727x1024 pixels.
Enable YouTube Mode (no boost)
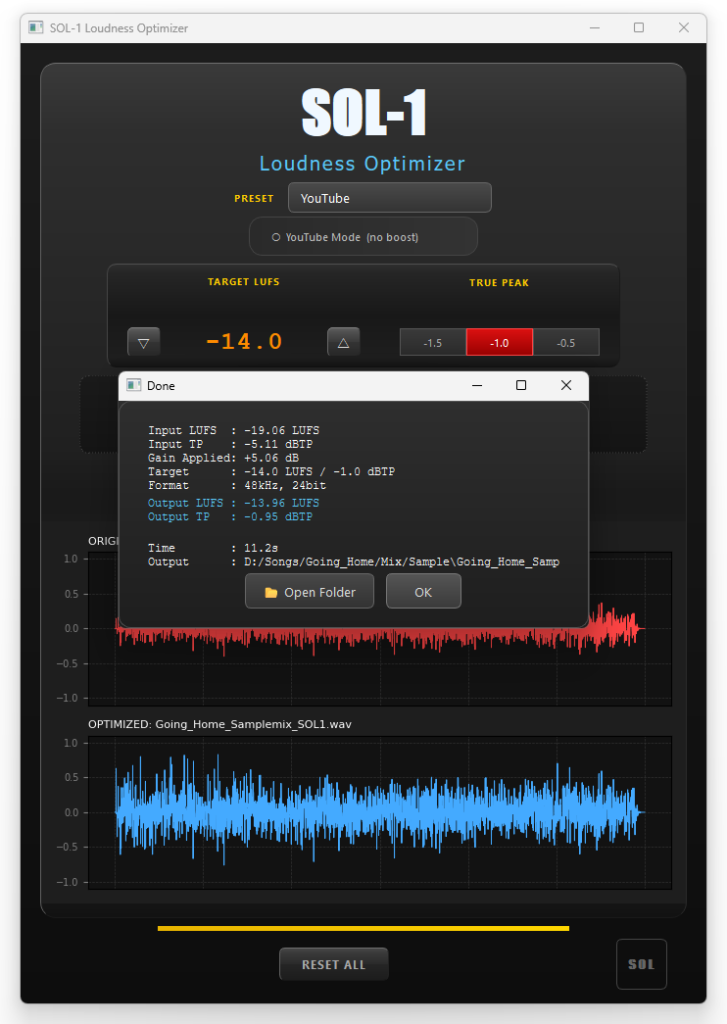pos(276,237)
